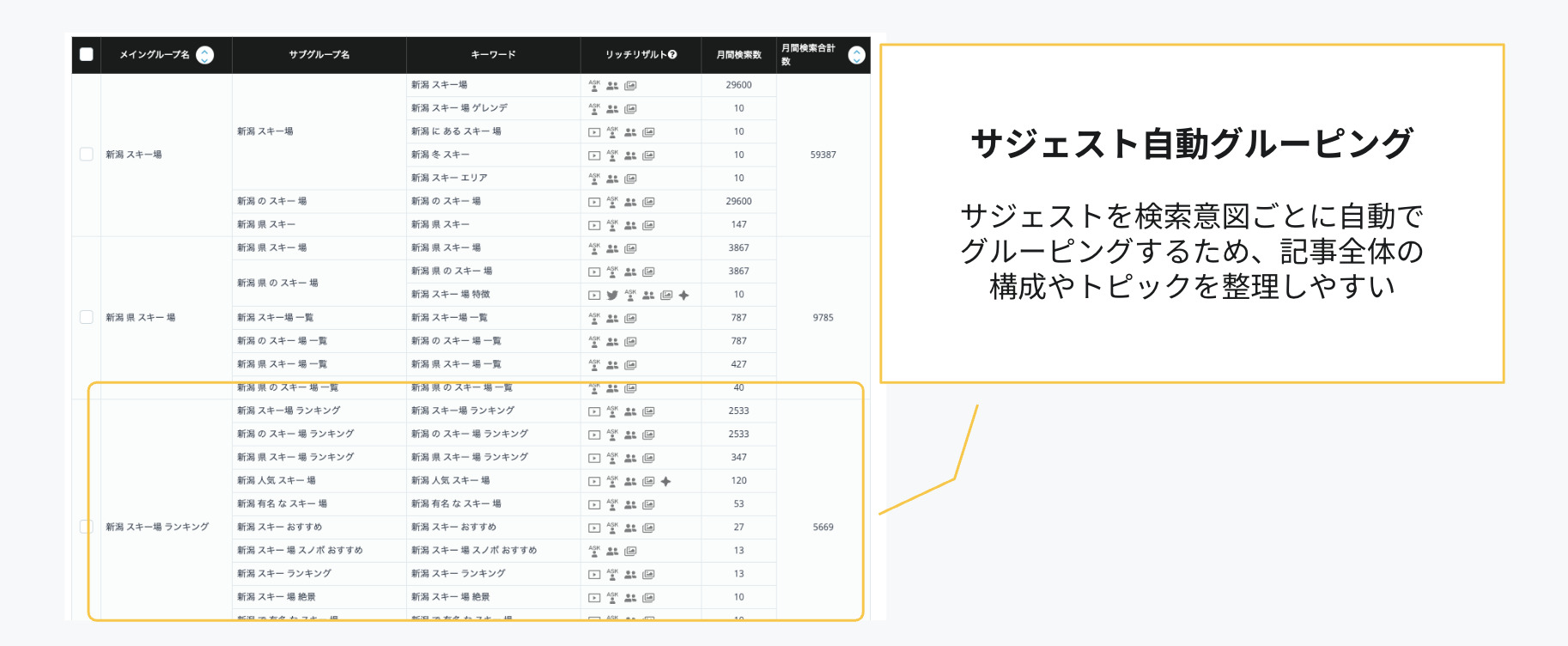Click the video icon in 新潟 県 スキー row
The height and width of the screenshot is (646, 1568).
[594, 225]
